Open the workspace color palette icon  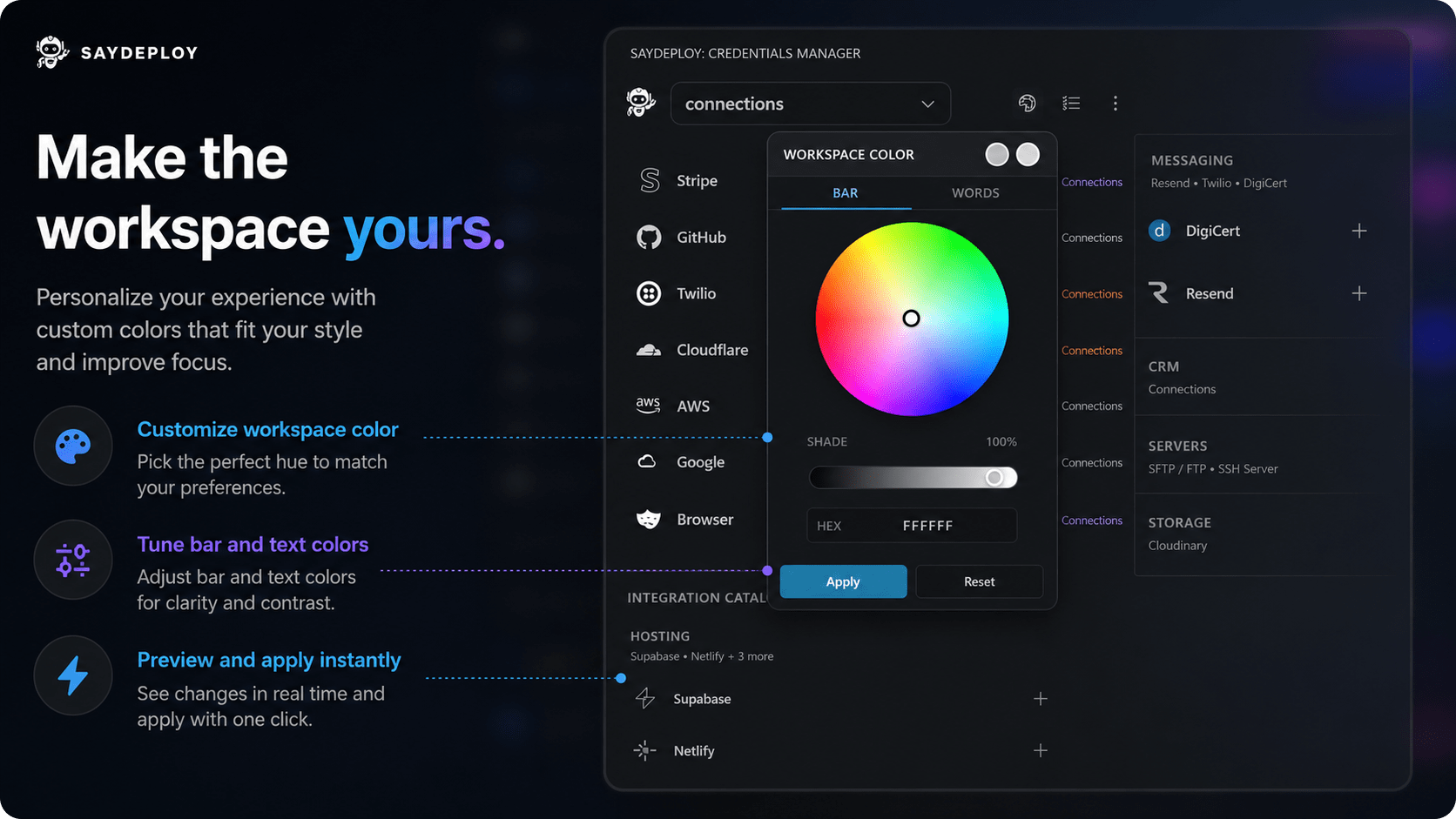1028,103
